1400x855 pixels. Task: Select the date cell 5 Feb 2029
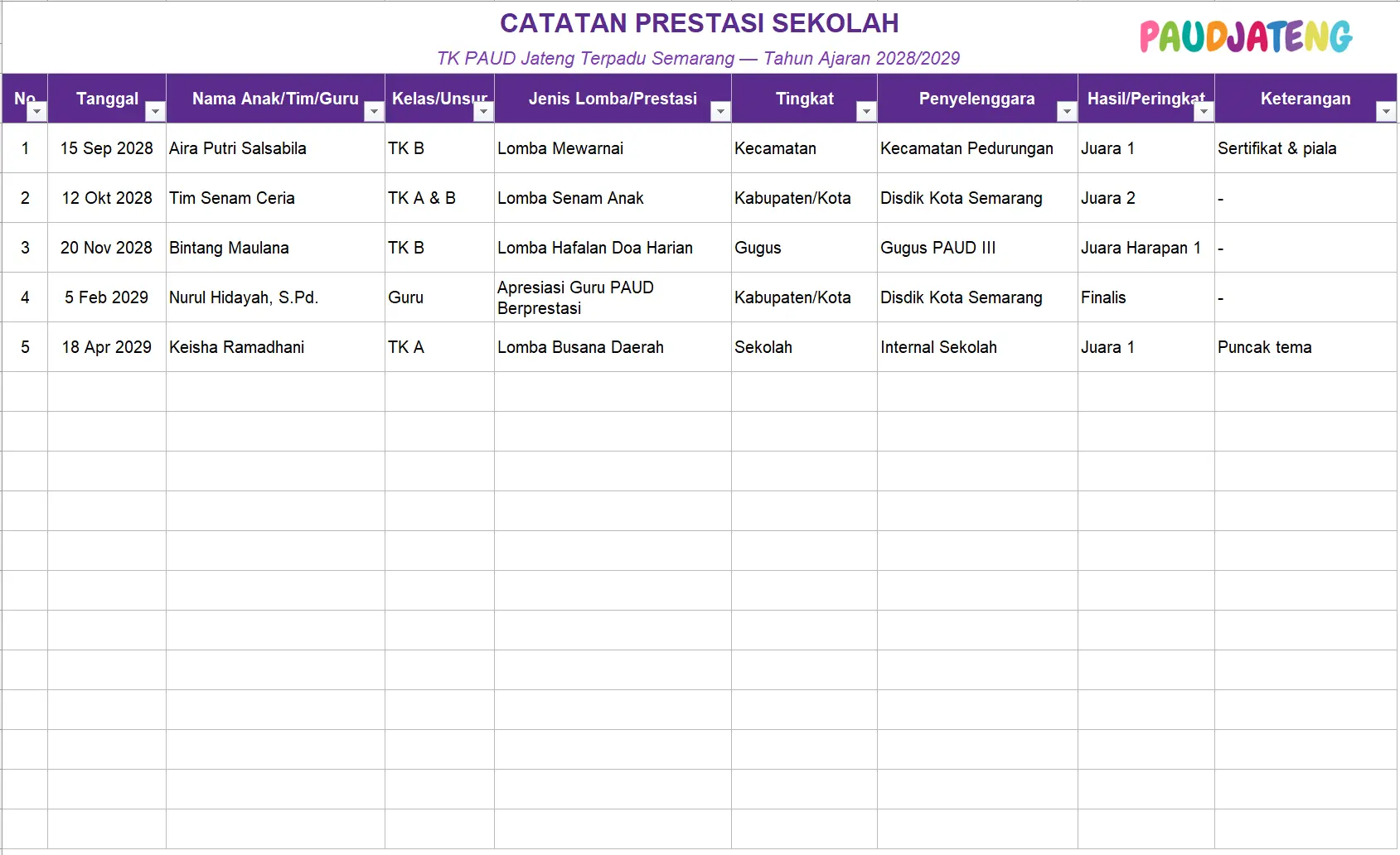click(x=107, y=297)
